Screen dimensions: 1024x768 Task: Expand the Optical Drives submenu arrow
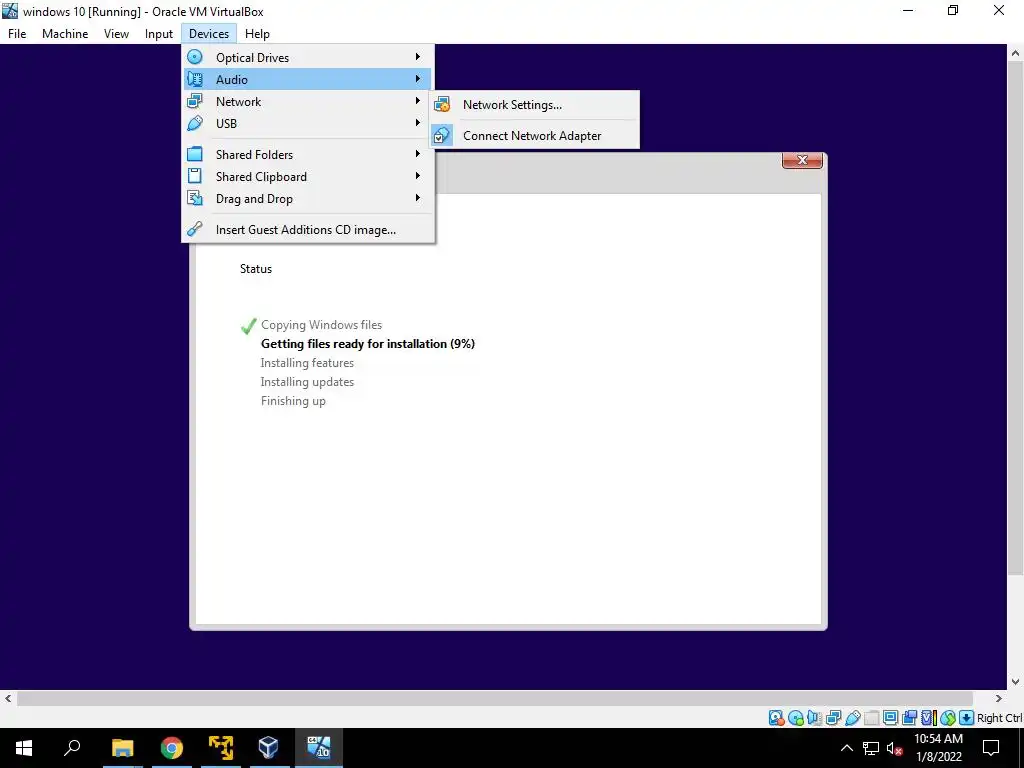click(418, 57)
